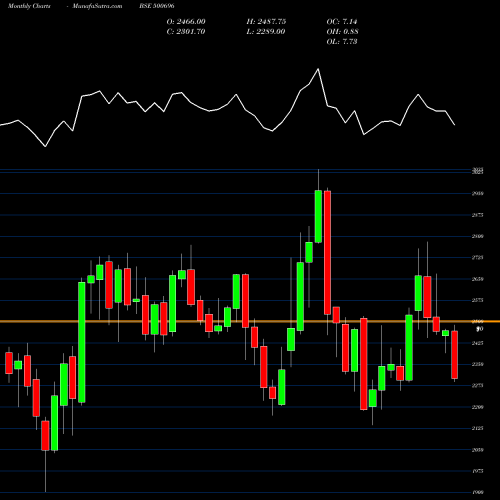Screen dimensions: 500x500
Task: Click the 2725 price axis label
Action: point(478,257)
